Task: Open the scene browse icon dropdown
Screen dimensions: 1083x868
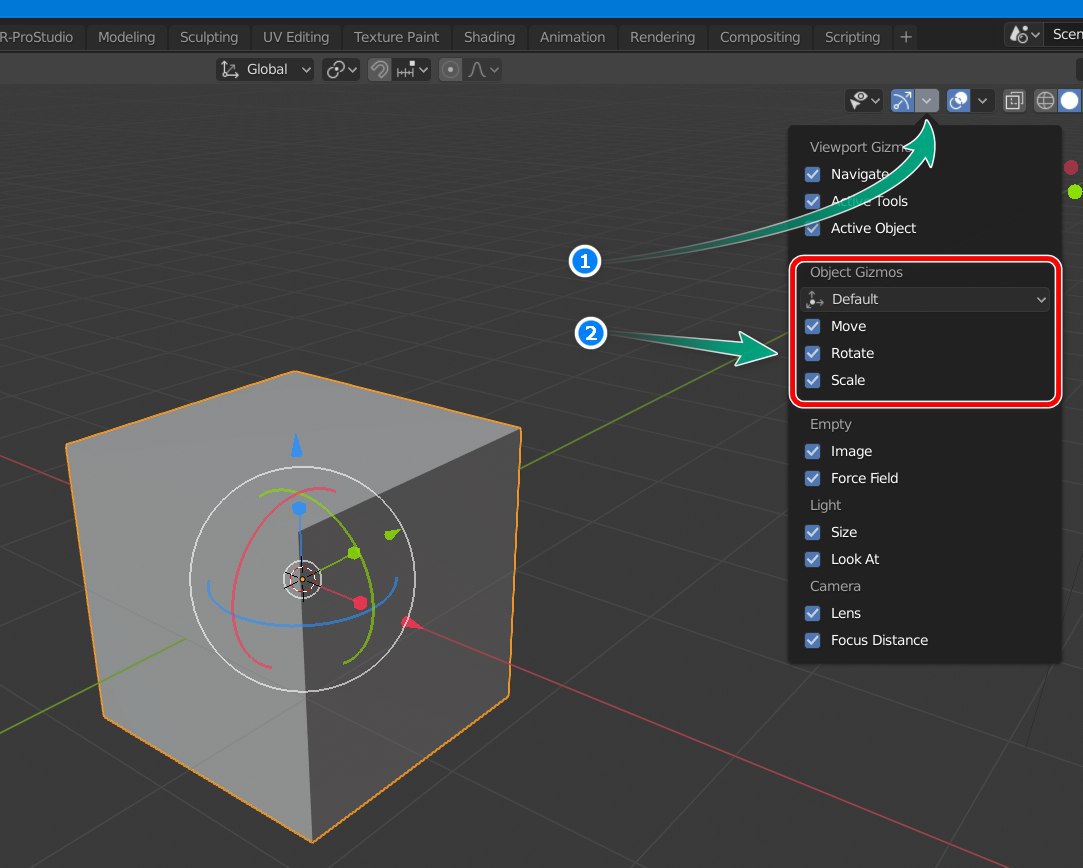Action: (1024, 34)
